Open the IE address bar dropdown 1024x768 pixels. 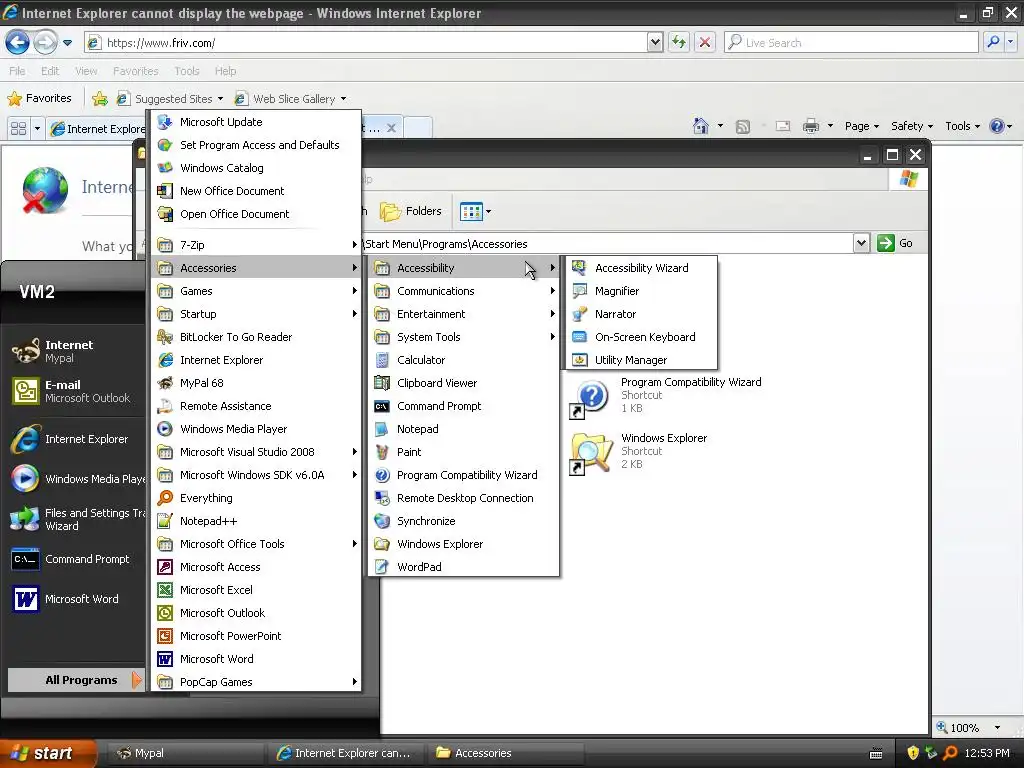[x=655, y=42]
